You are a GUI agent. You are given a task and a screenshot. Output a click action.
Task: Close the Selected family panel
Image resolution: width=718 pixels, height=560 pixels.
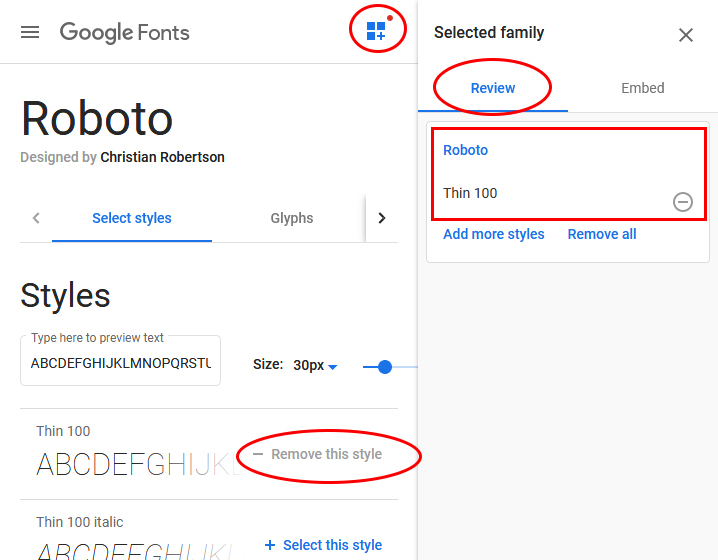pos(686,35)
